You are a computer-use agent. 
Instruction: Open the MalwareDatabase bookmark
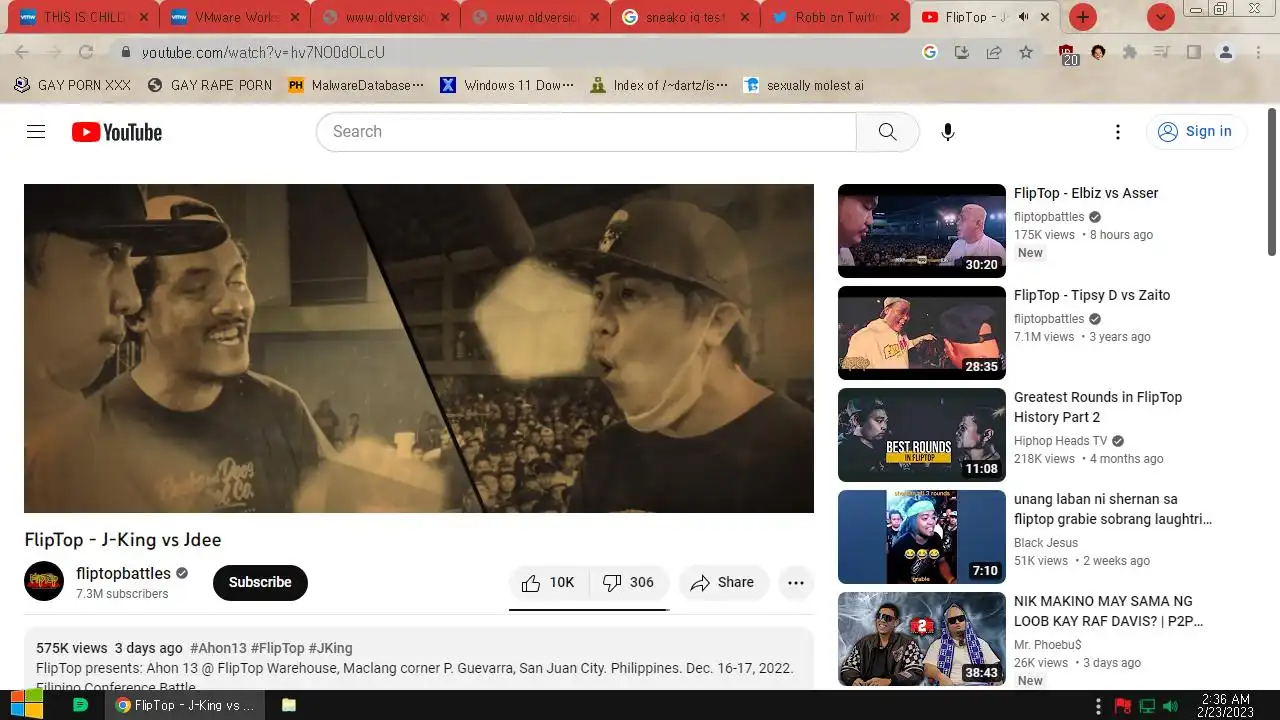pyautogui.click(x=356, y=85)
